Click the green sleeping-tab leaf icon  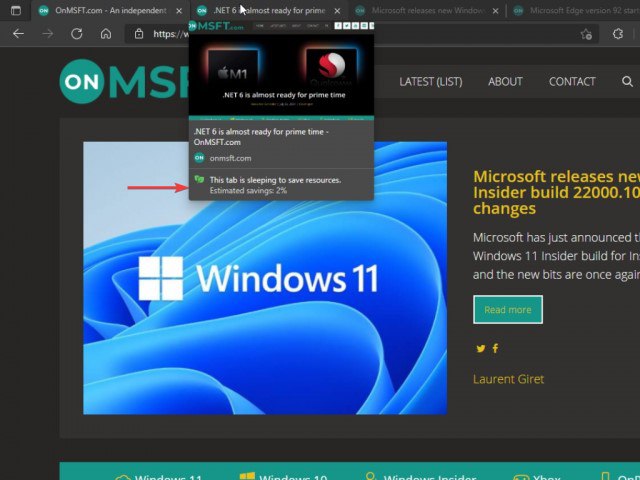199,179
